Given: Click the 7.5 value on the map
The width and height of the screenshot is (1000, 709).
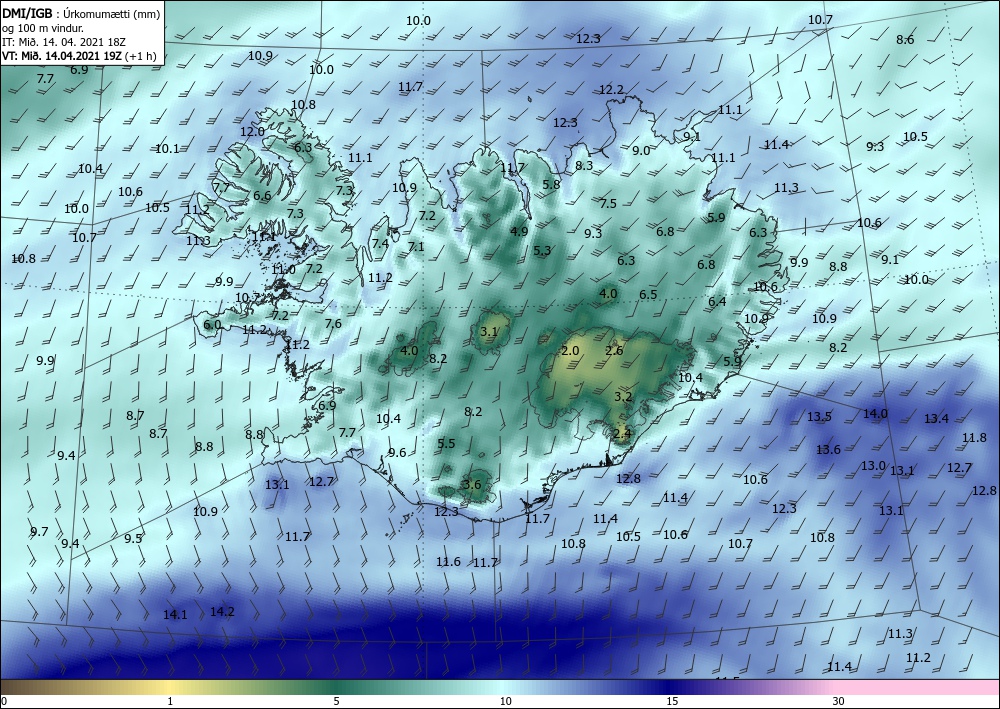Looking at the screenshot, I should [x=608, y=203].
